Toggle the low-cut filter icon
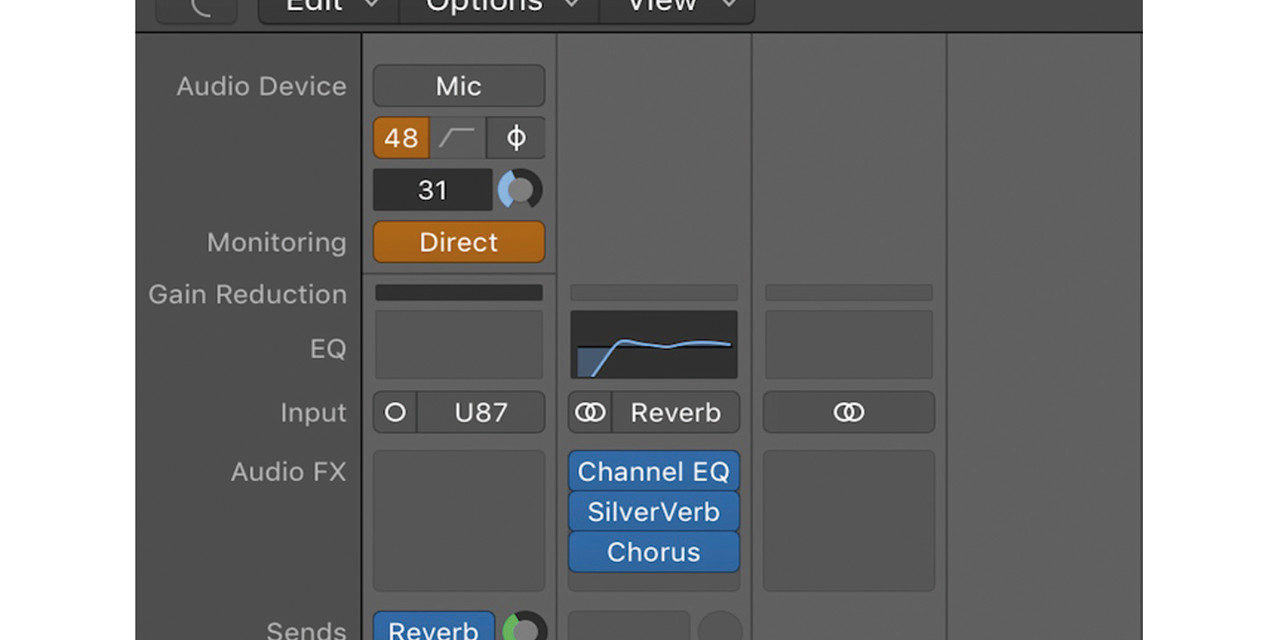Screen dimensions: 1280x640 [455, 138]
